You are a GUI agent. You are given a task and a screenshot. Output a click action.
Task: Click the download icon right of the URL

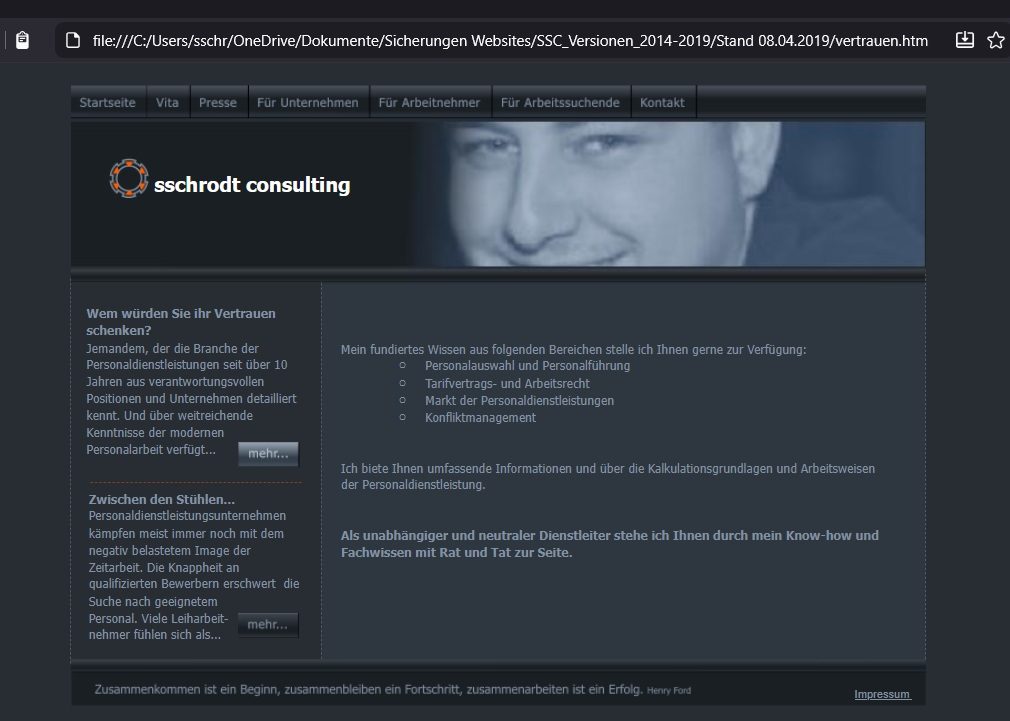click(964, 40)
